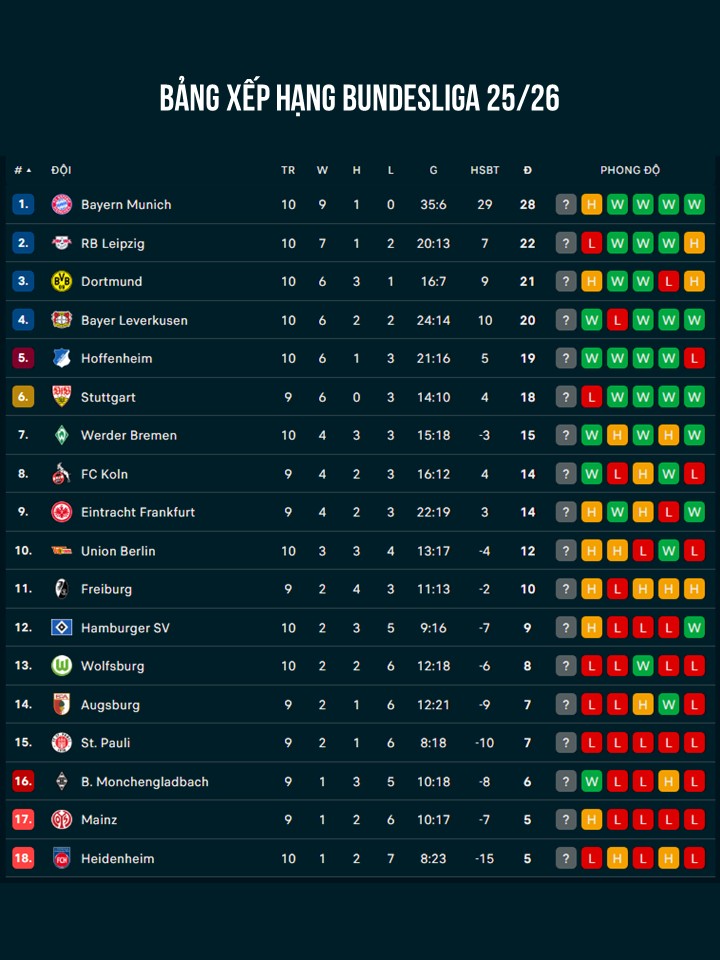
Task: Click the Dortmund BVB logo
Action: [62, 282]
